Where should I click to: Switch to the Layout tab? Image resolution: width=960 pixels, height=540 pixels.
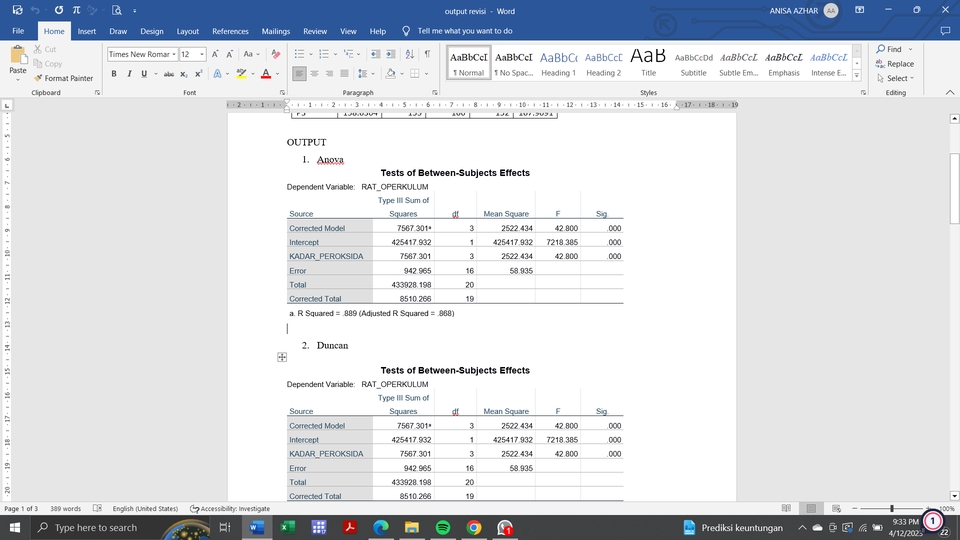187,31
